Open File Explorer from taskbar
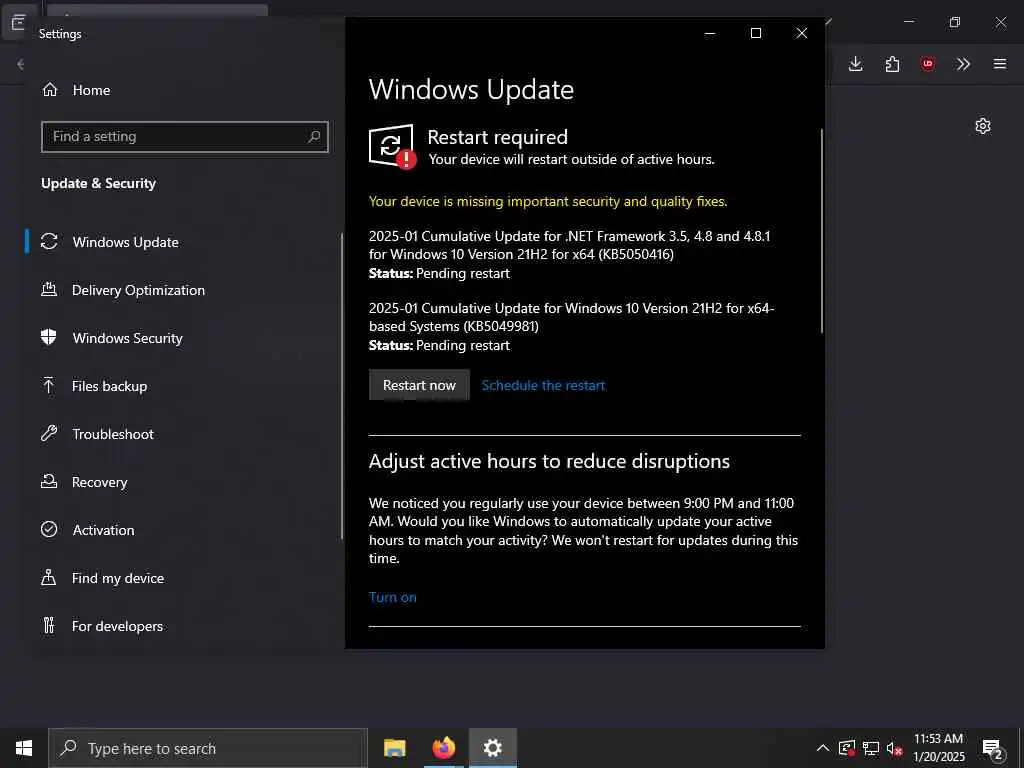Image resolution: width=1024 pixels, height=768 pixels. pos(394,748)
